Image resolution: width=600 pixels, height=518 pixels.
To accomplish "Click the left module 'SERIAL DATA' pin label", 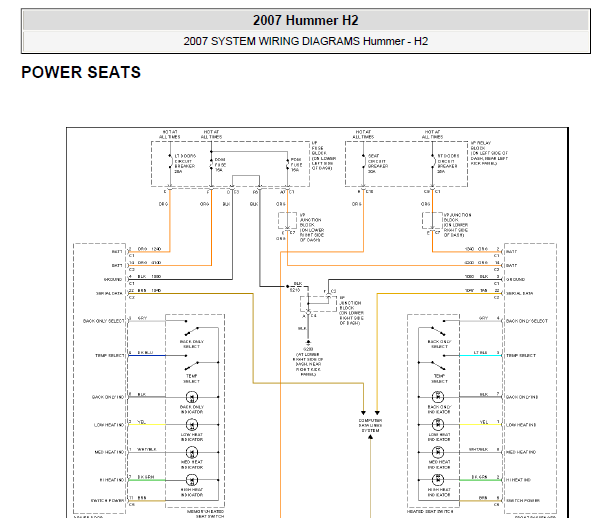I will pyautogui.click(x=109, y=293).
